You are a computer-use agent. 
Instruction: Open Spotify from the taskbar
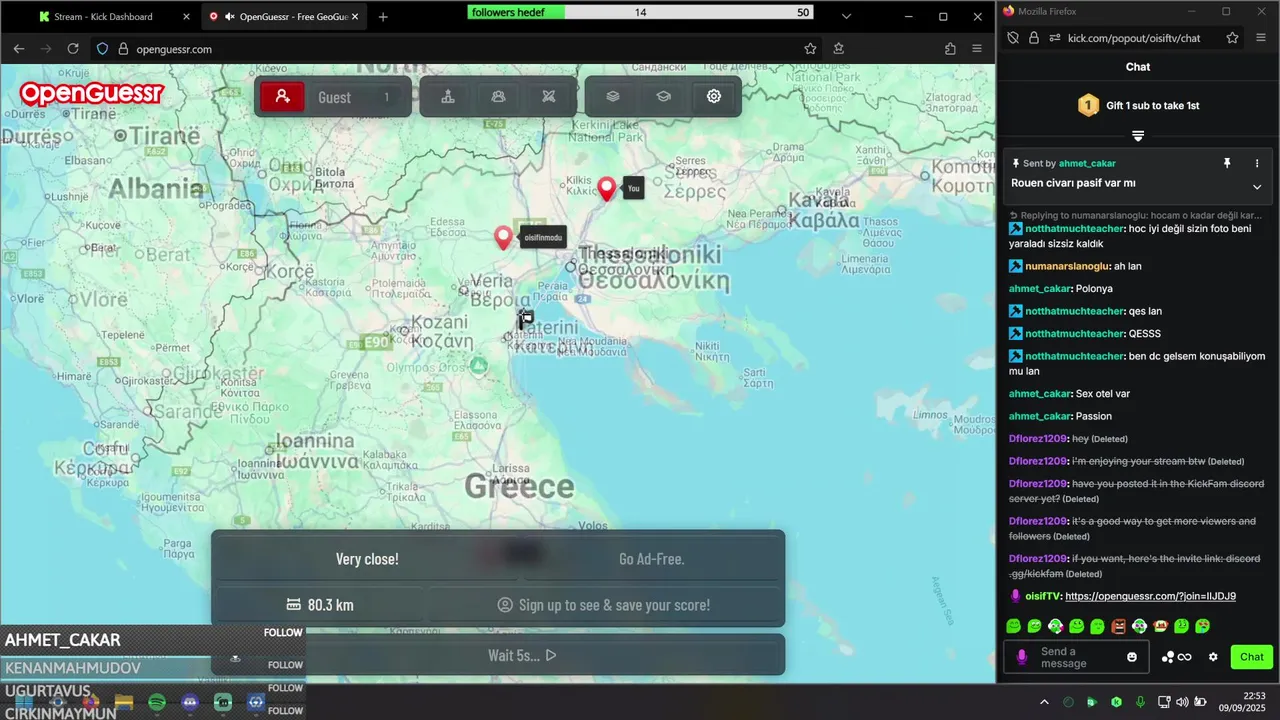[157, 703]
